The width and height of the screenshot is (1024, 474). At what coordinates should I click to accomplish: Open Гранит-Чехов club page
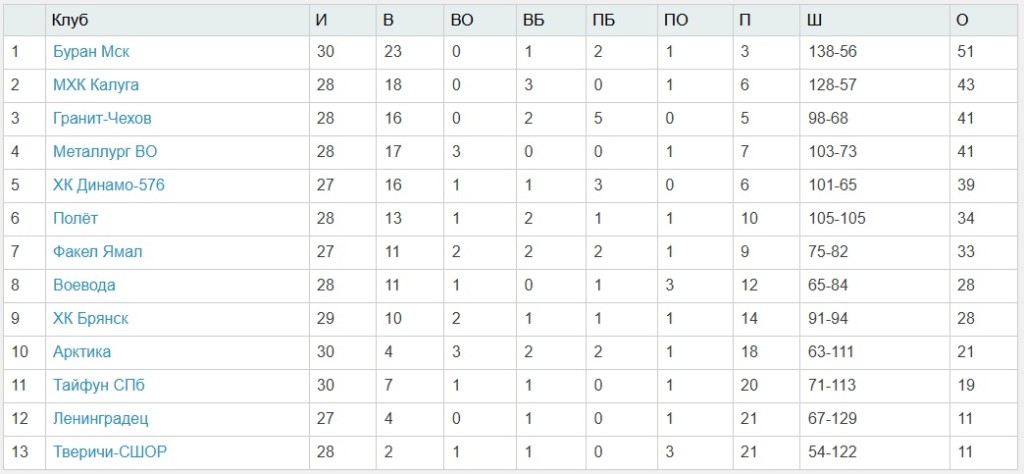tap(102, 118)
